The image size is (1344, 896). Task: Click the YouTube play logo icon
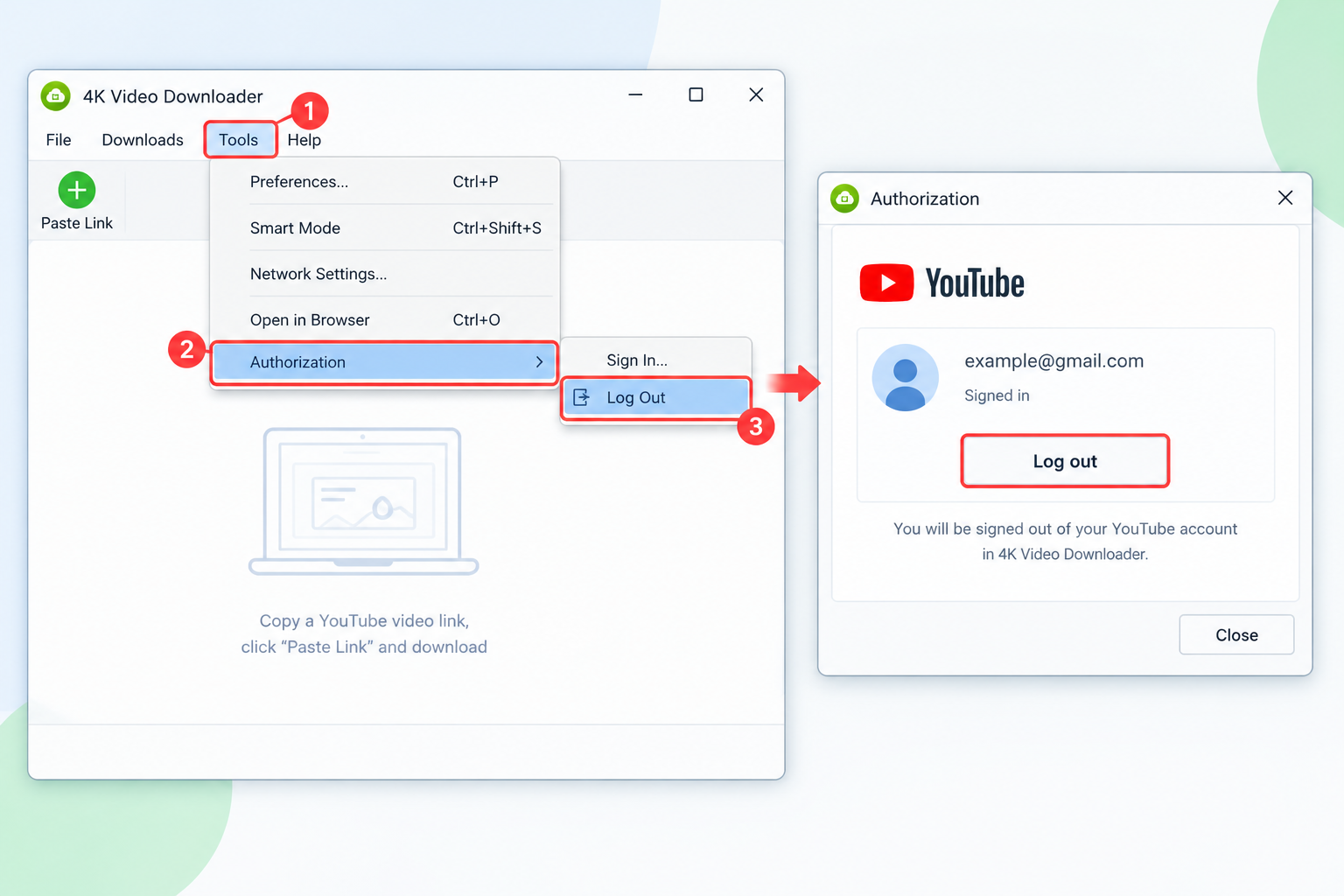click(x=886, y=283)
